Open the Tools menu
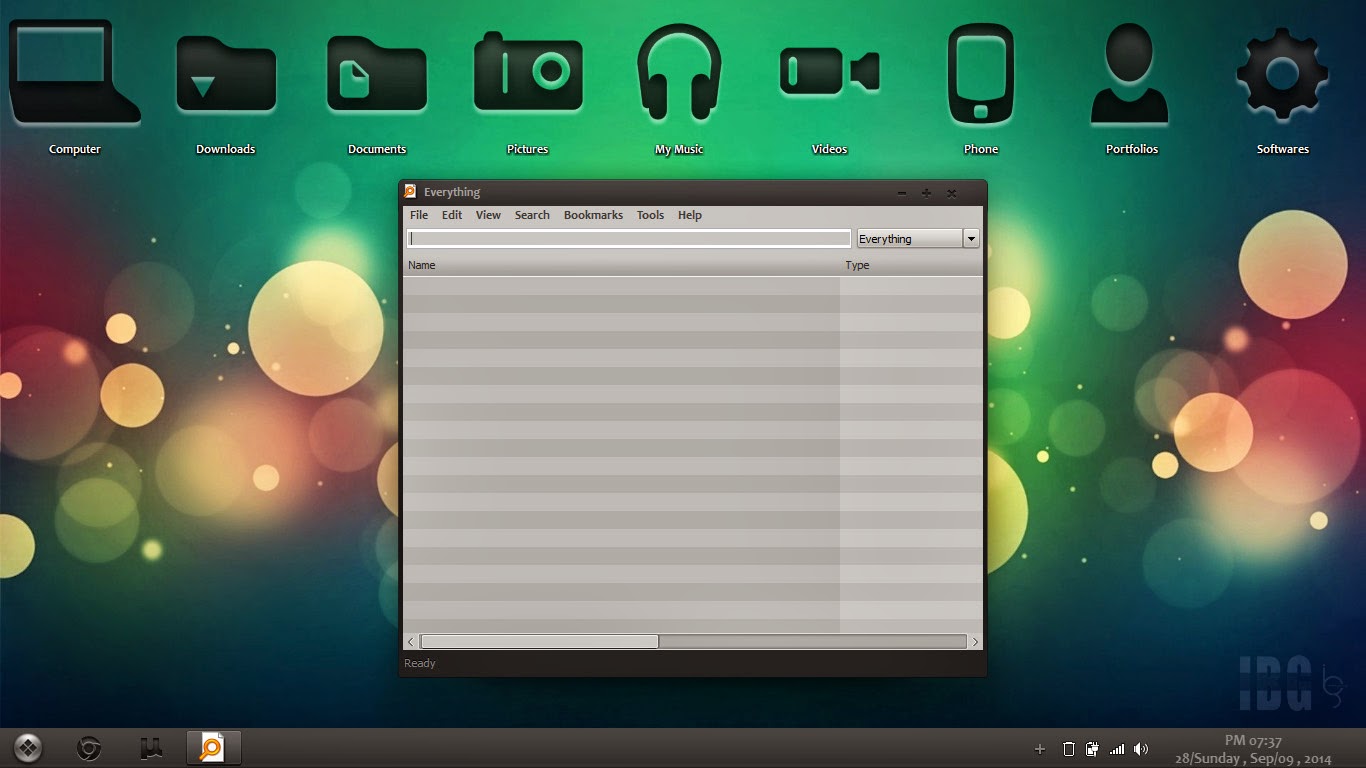Viewport: 1366px width, 768px height. point(650,214)
